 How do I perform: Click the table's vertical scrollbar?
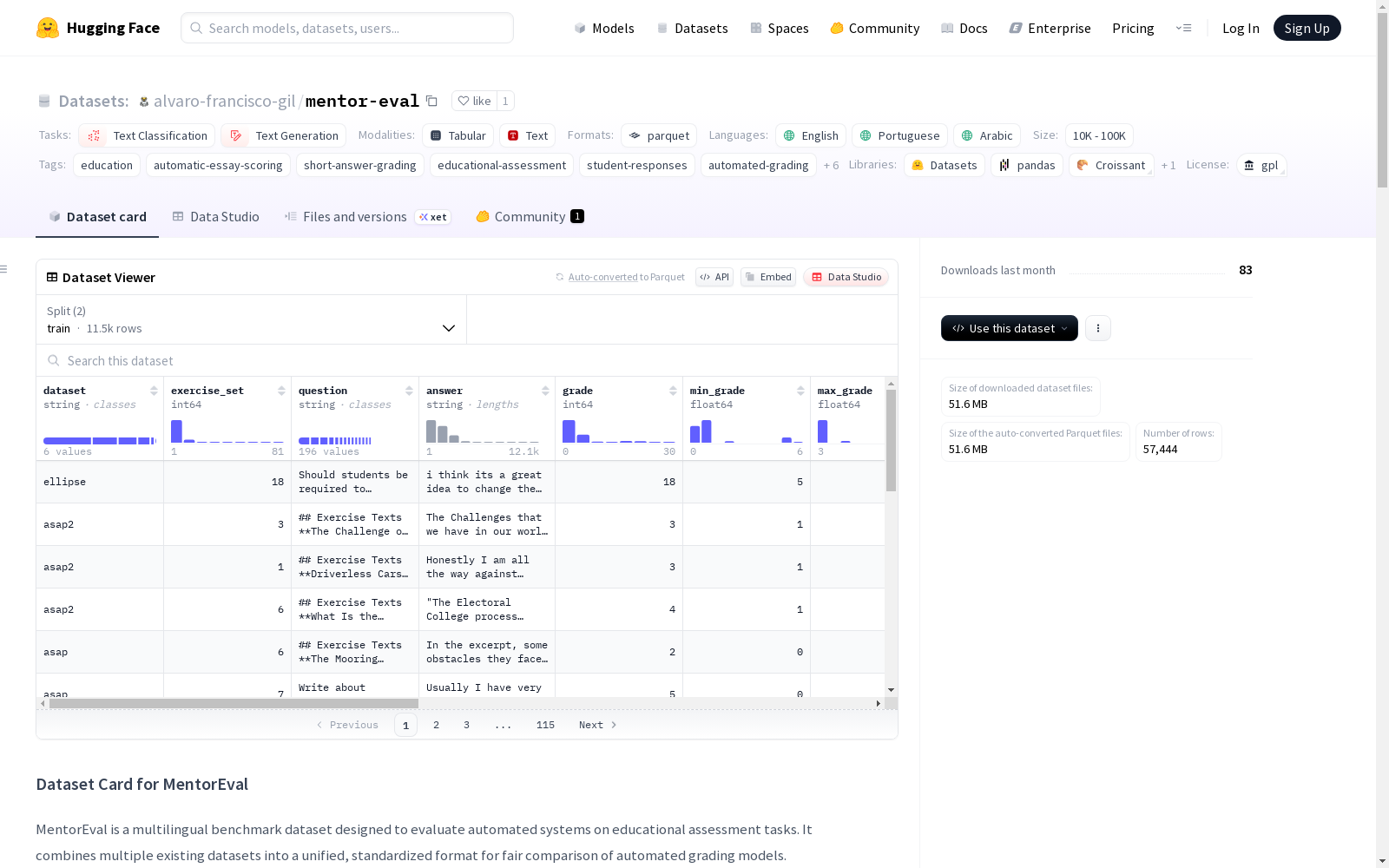coord(891,440)
